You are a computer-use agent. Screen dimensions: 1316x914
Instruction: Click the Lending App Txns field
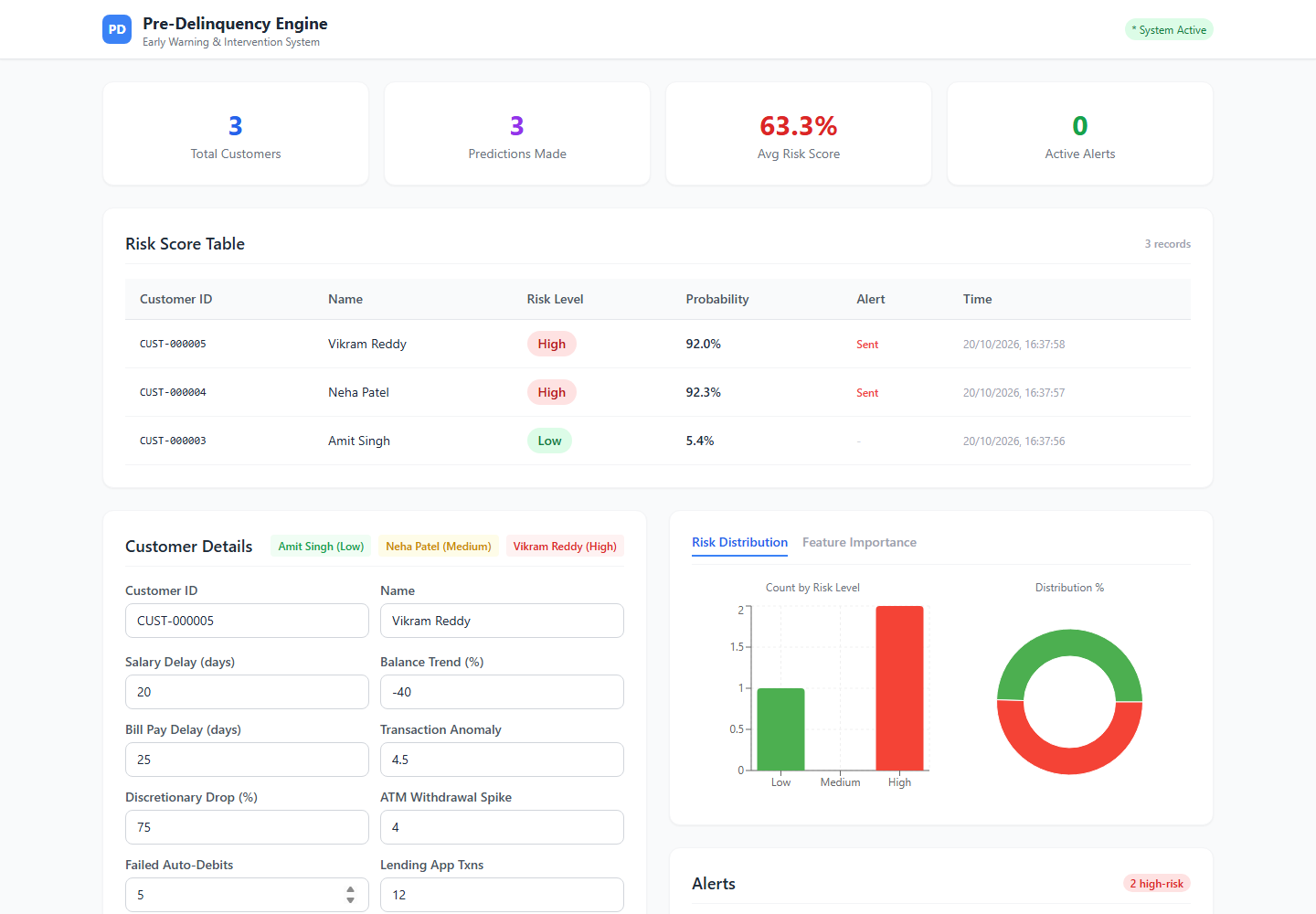pyautogui.click(x=502, y=895)
